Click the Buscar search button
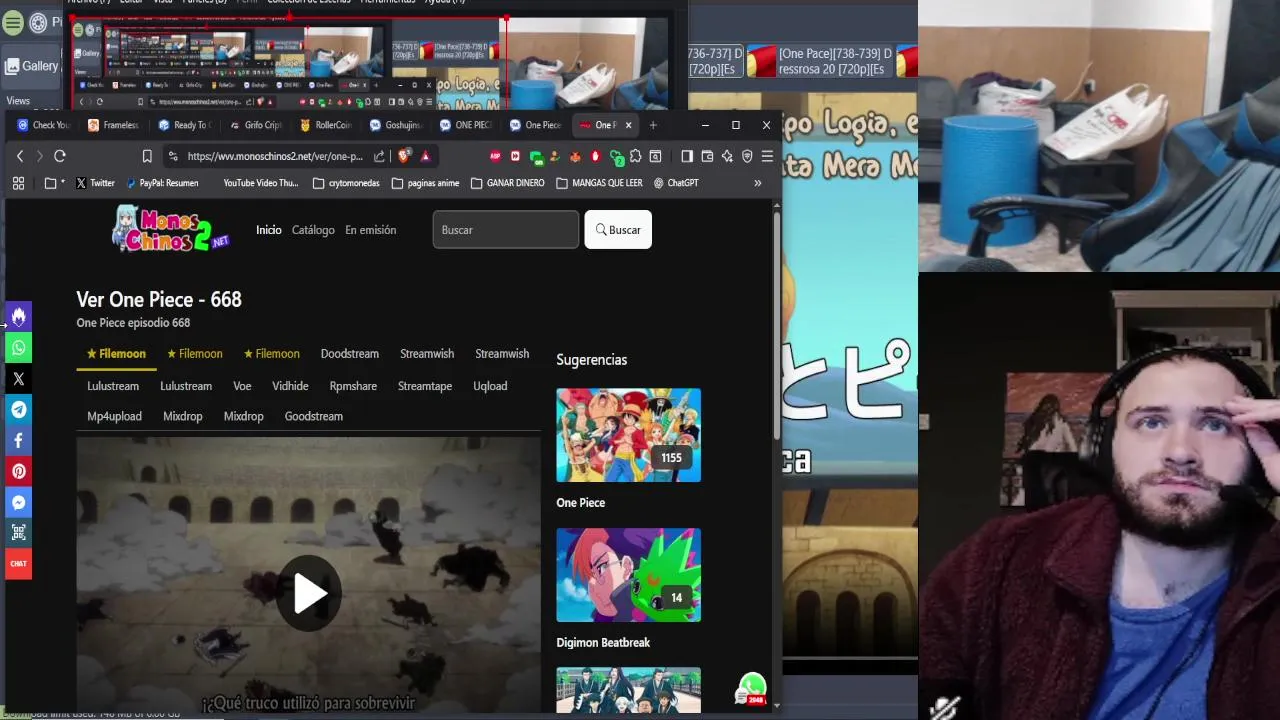 (x=618, y=230)
